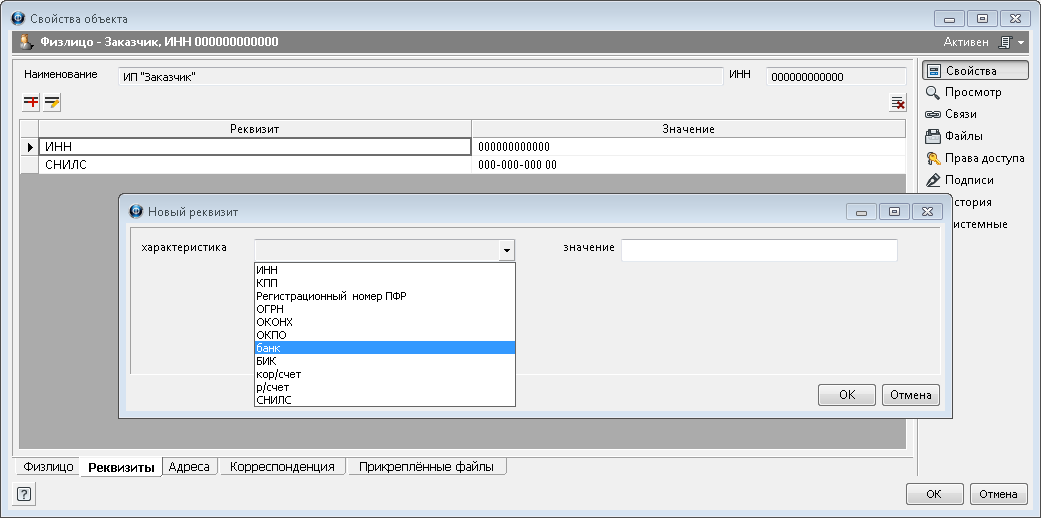Click the help question mark icon

click(23, 494)
